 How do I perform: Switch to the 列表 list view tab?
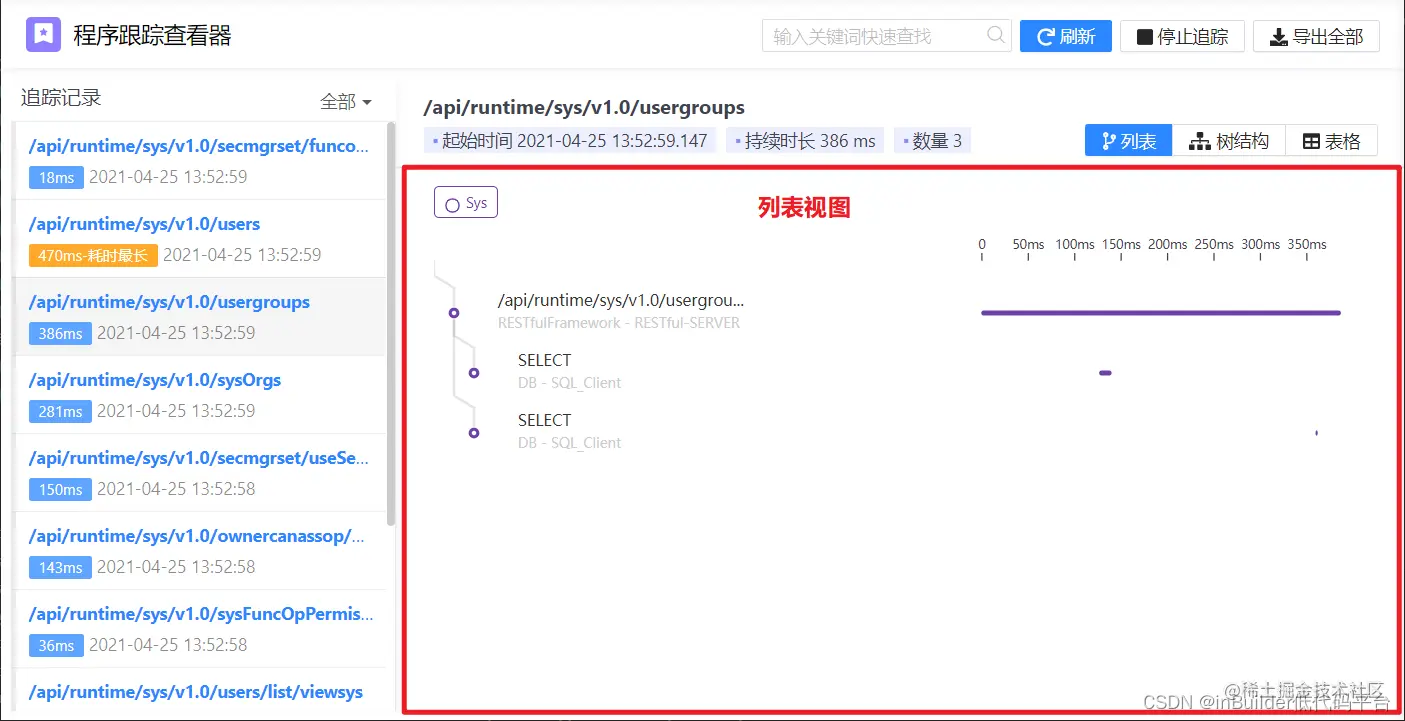point(1129,141)
